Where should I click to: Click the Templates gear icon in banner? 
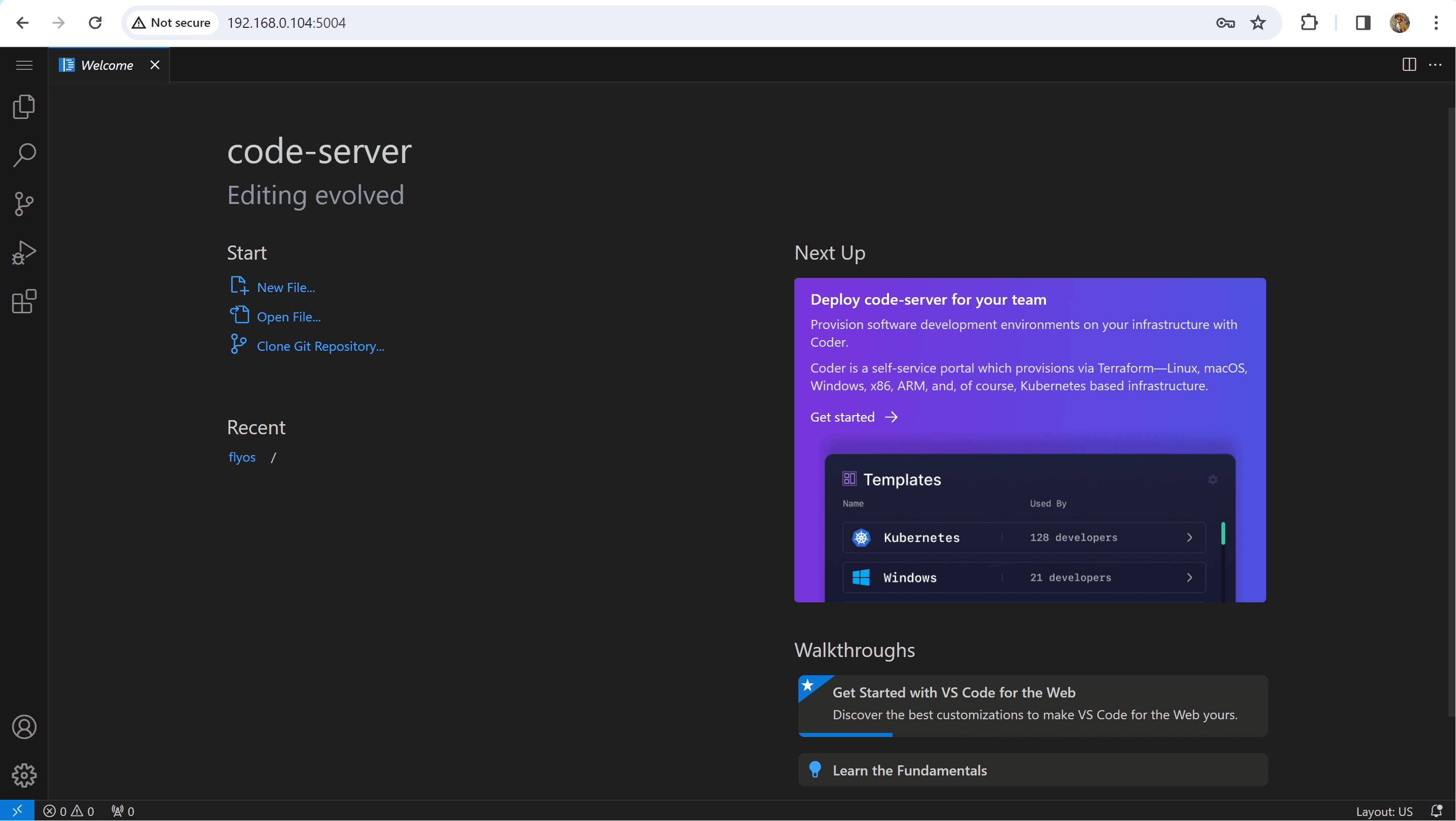click(x=1213, y=480)
